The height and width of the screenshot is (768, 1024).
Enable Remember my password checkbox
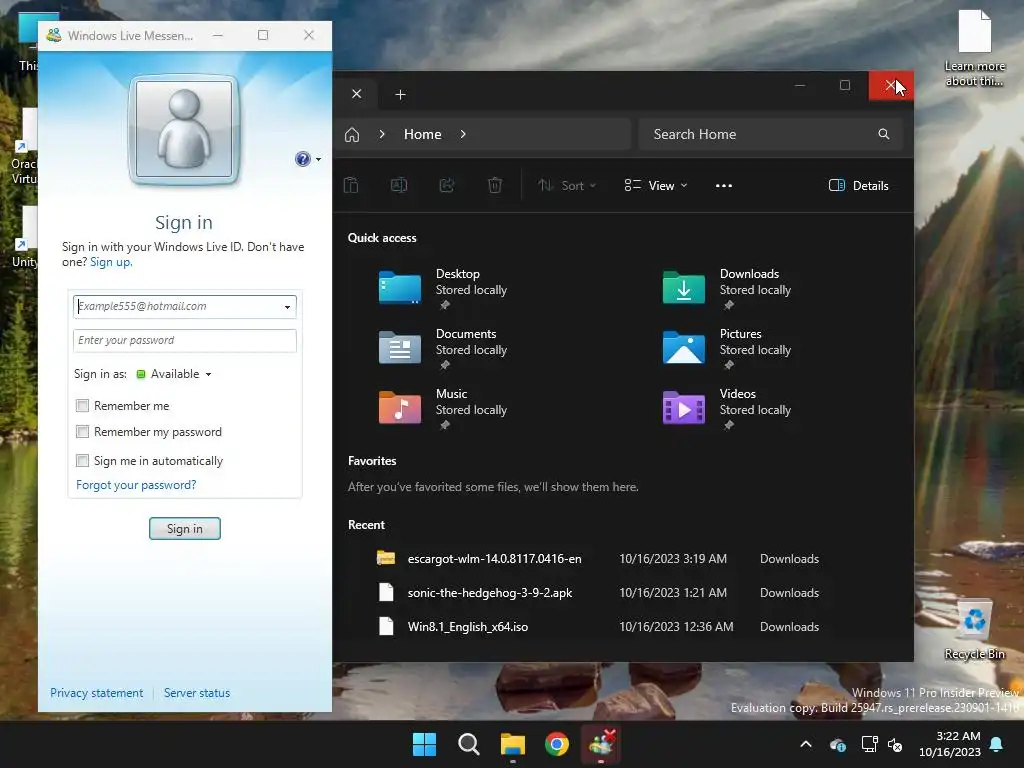click(x=82, y=432)
